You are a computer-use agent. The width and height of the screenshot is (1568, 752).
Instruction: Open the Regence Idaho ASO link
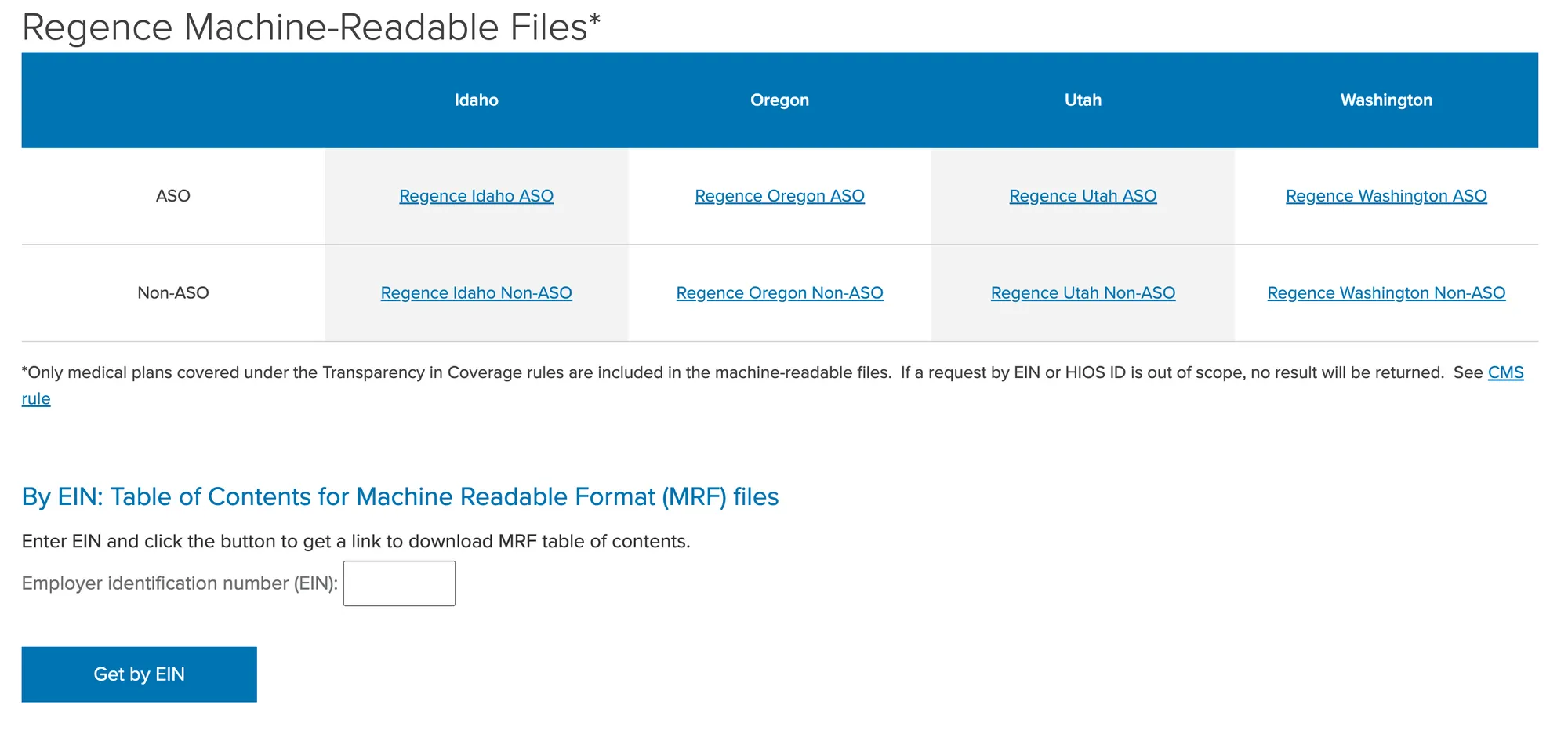(476, 196)
